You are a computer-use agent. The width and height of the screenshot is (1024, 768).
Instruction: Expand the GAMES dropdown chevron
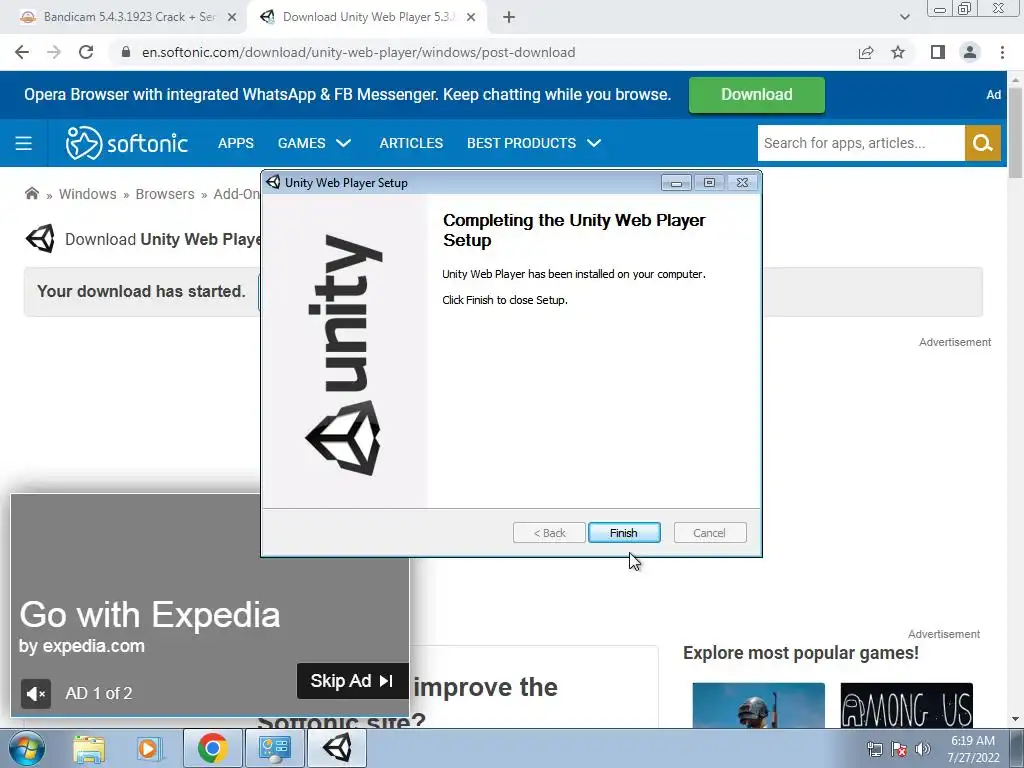coord(344,143)
